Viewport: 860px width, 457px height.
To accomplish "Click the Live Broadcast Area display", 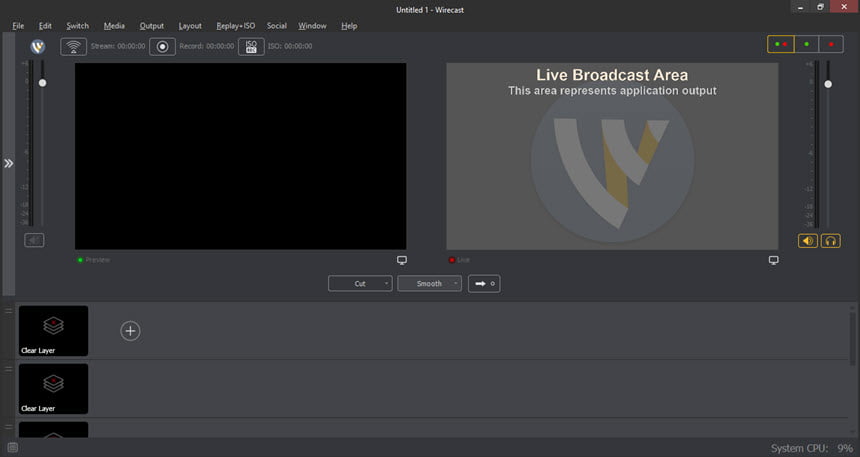I will [612, 156].
